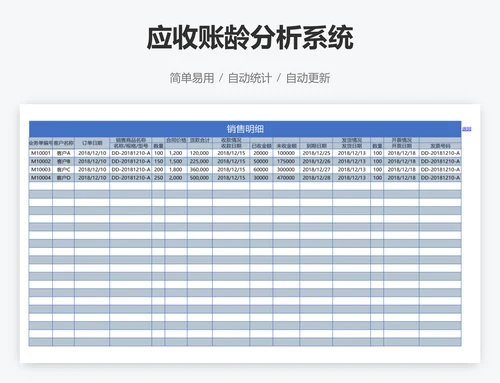This screenshot has width=500, height=383.
Task: Select the quantity cell 200 in row M10003
Action: 158,169
